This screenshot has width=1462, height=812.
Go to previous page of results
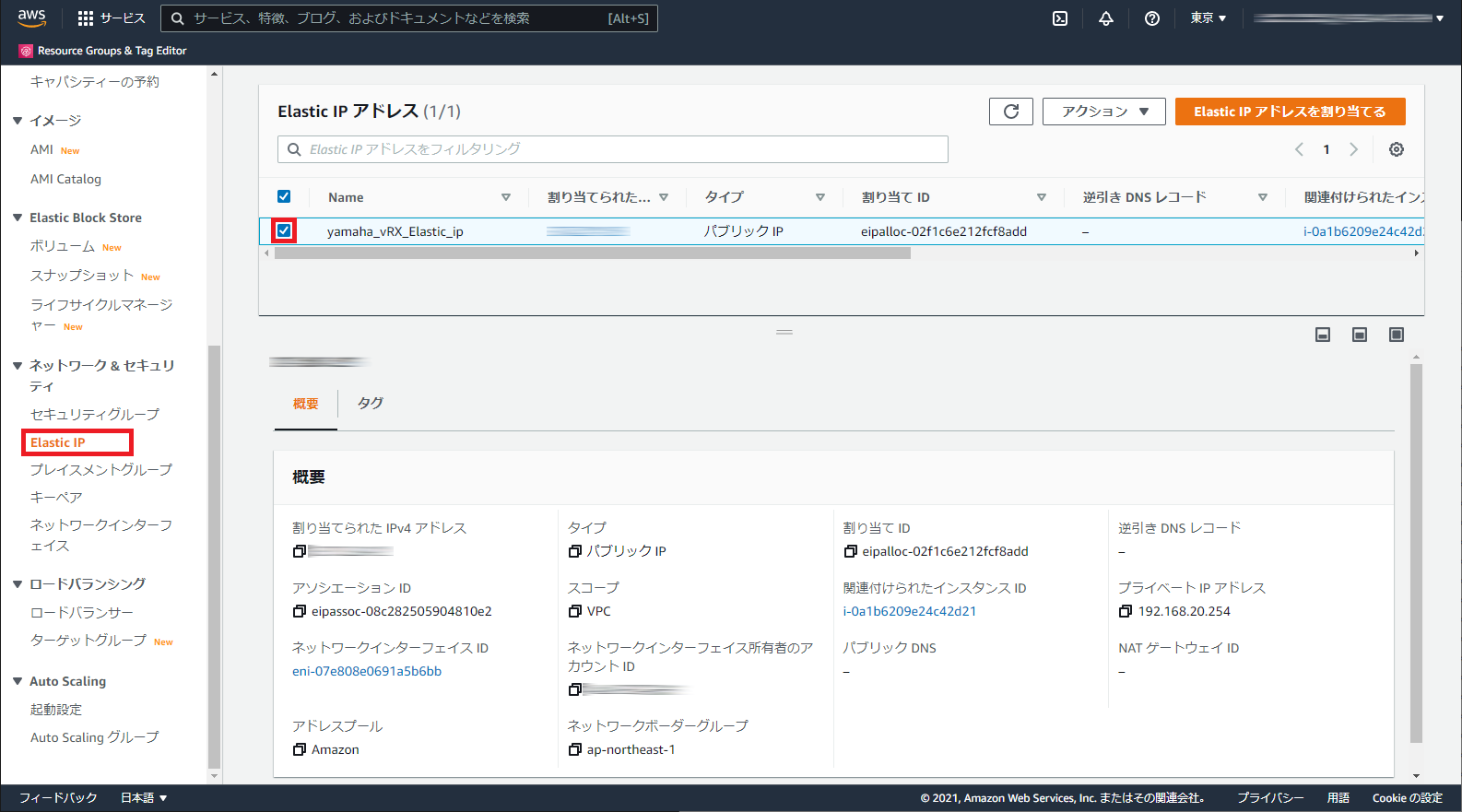tap(1299, 149)
